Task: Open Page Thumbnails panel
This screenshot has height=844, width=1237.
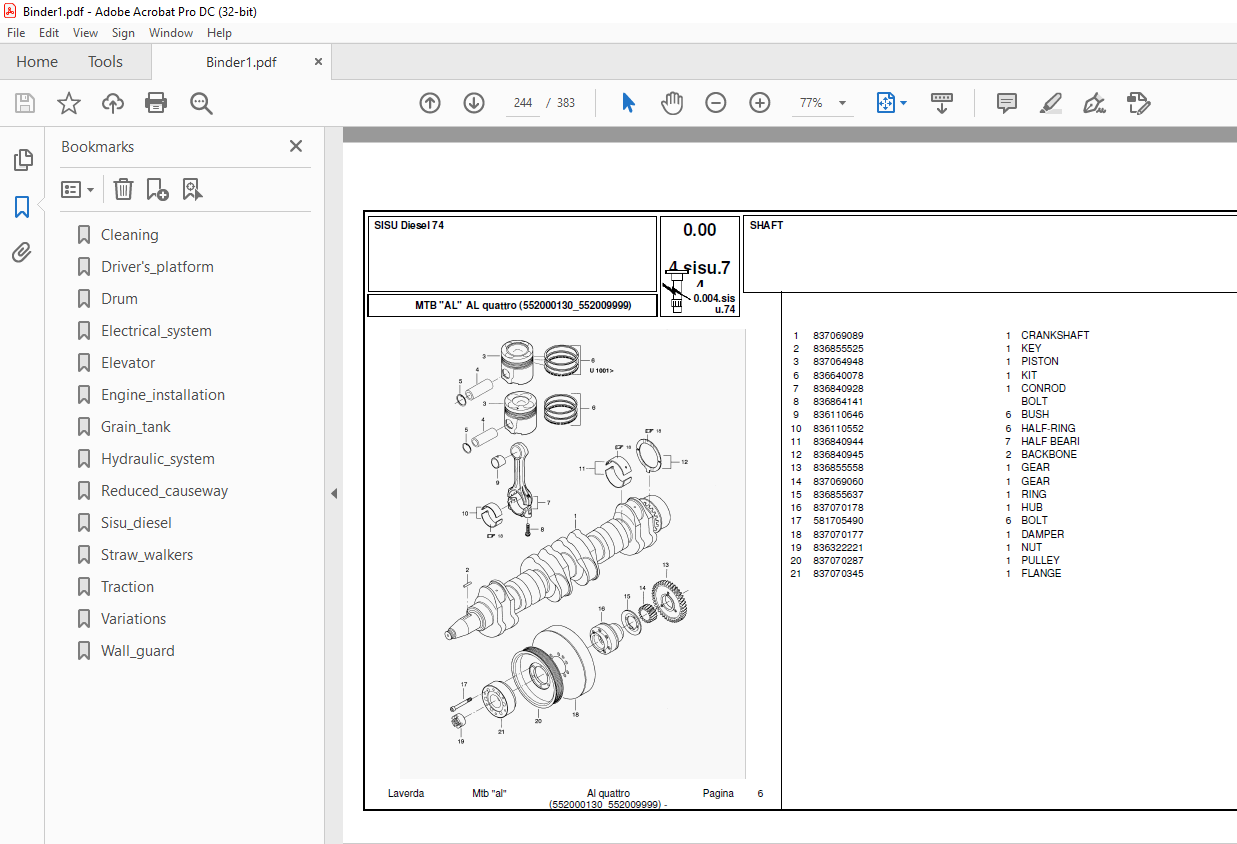Action: (22, 160)
